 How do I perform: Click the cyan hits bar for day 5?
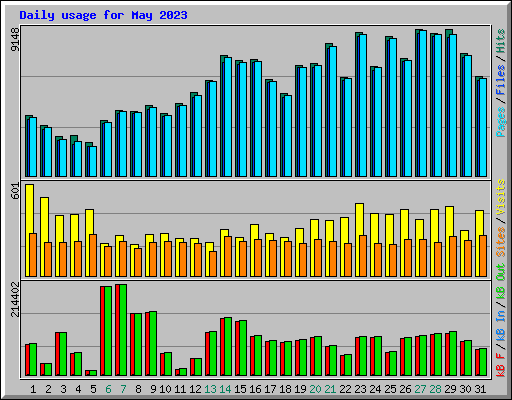point(93,161)
